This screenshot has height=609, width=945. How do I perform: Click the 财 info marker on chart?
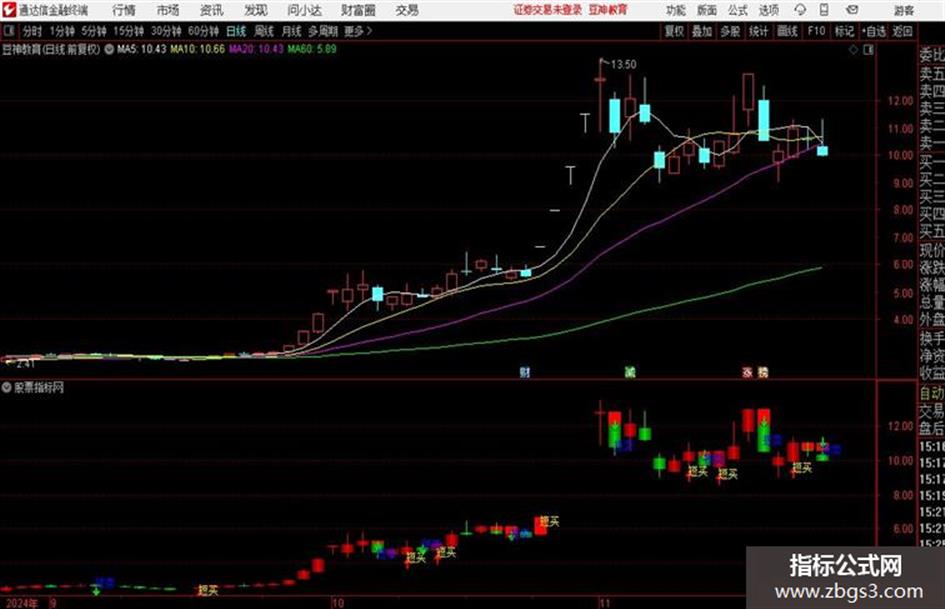pos(525,372)
